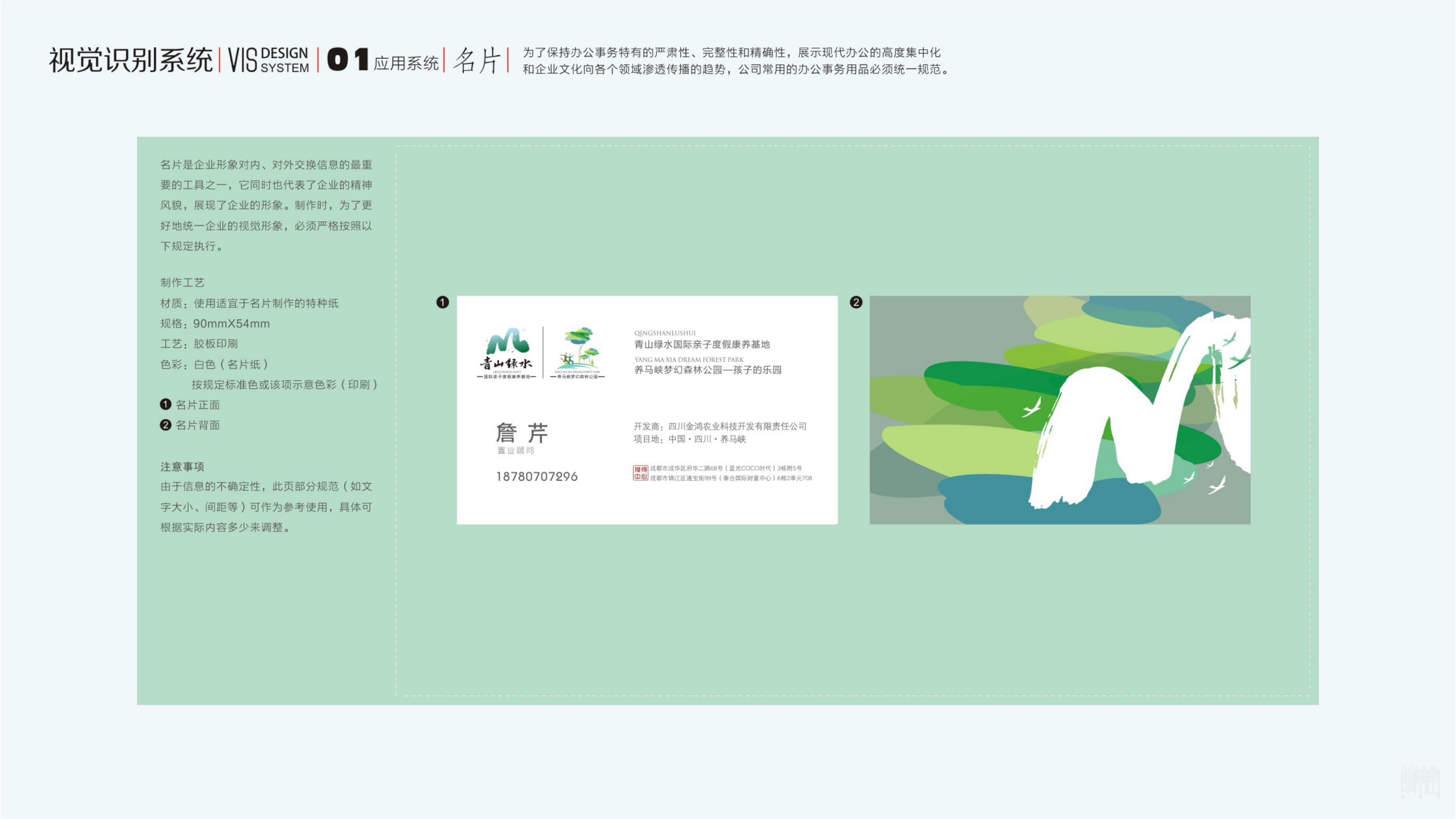Image resolution: width=1456 pixels, height=819 pixels.
Task: Click the number 2 marker beside the back card
Action: point(856,303)
